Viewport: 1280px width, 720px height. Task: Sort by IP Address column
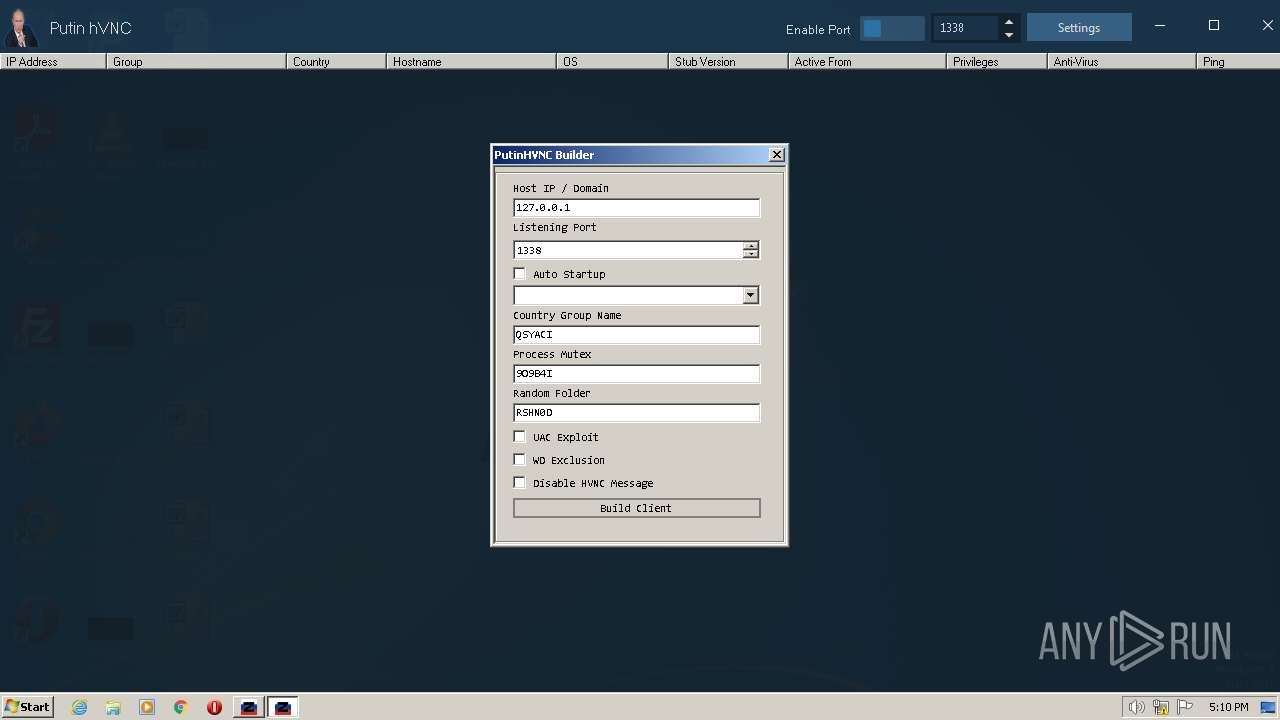(53, 62)
